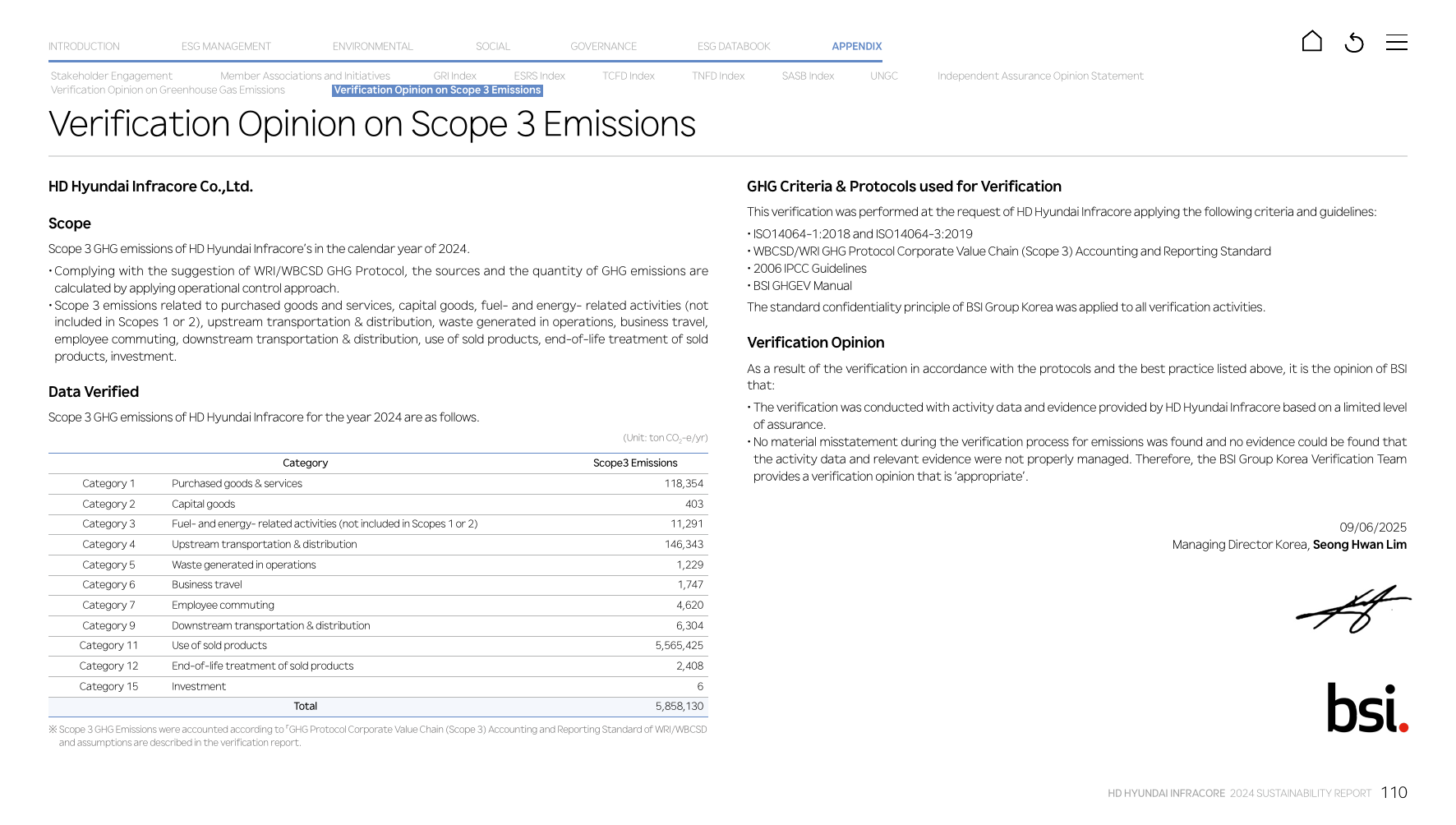Click 'Waste generated in operations' cell
The height and width of the screenshot is (825, 1456).
point(243,565)
